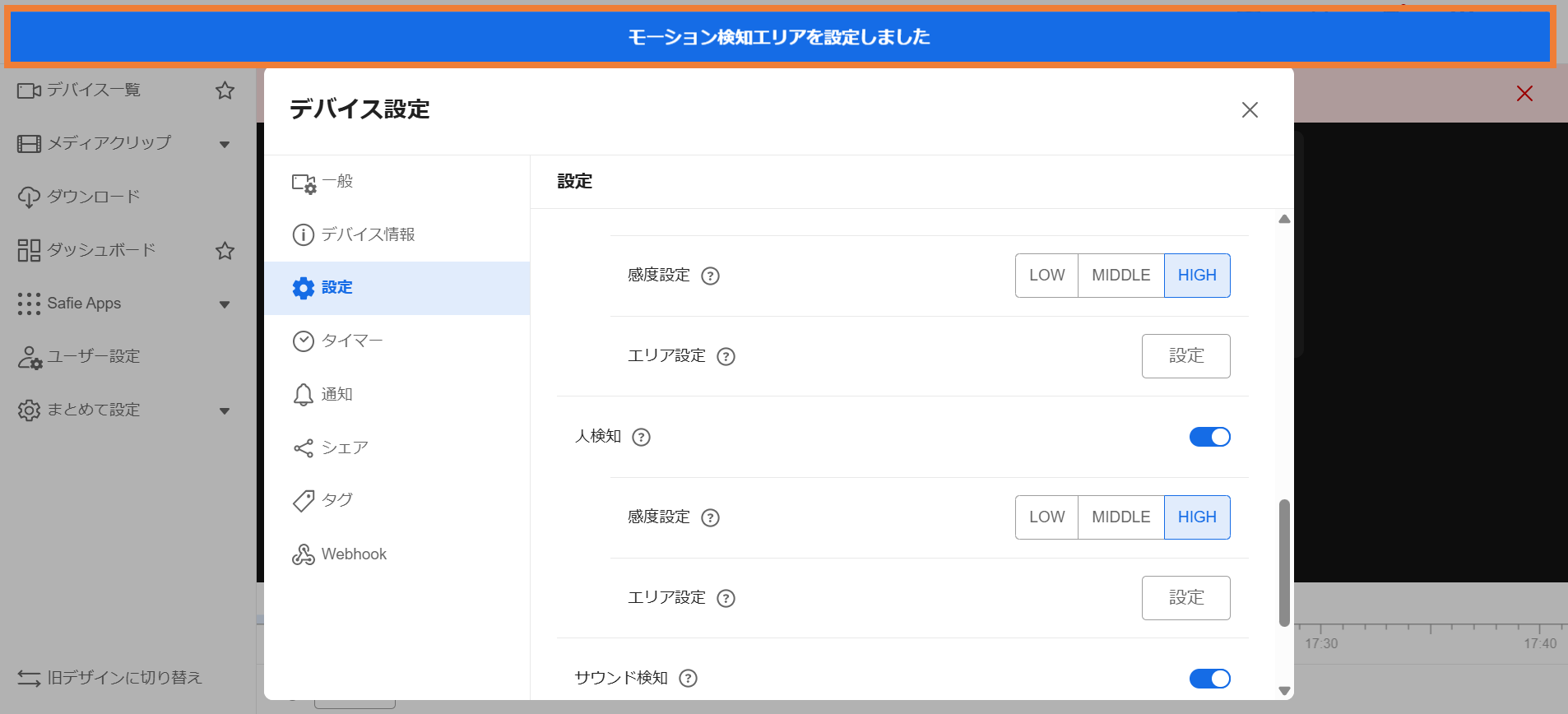Set 人検知 感度設定 to LOW

point(1046,517)
